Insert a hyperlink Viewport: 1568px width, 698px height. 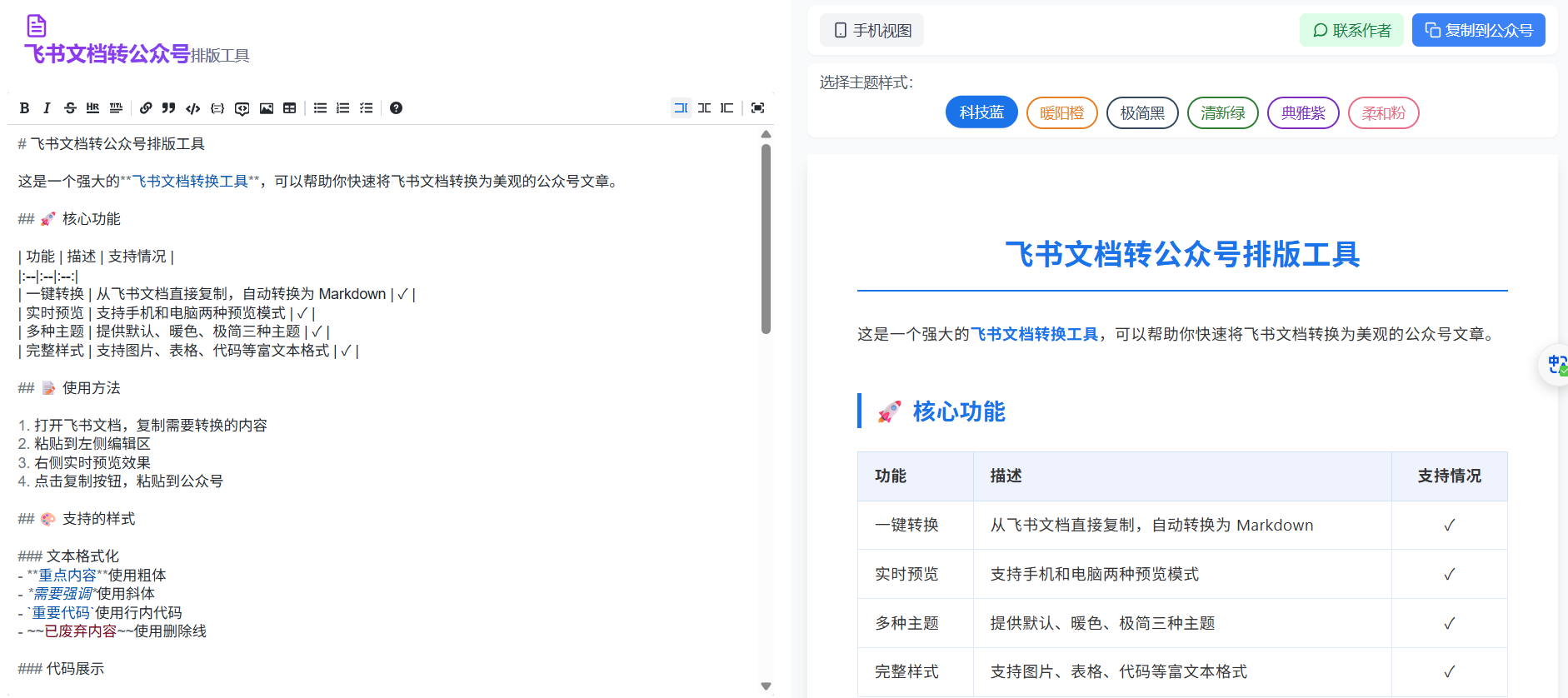coord(146,108)
